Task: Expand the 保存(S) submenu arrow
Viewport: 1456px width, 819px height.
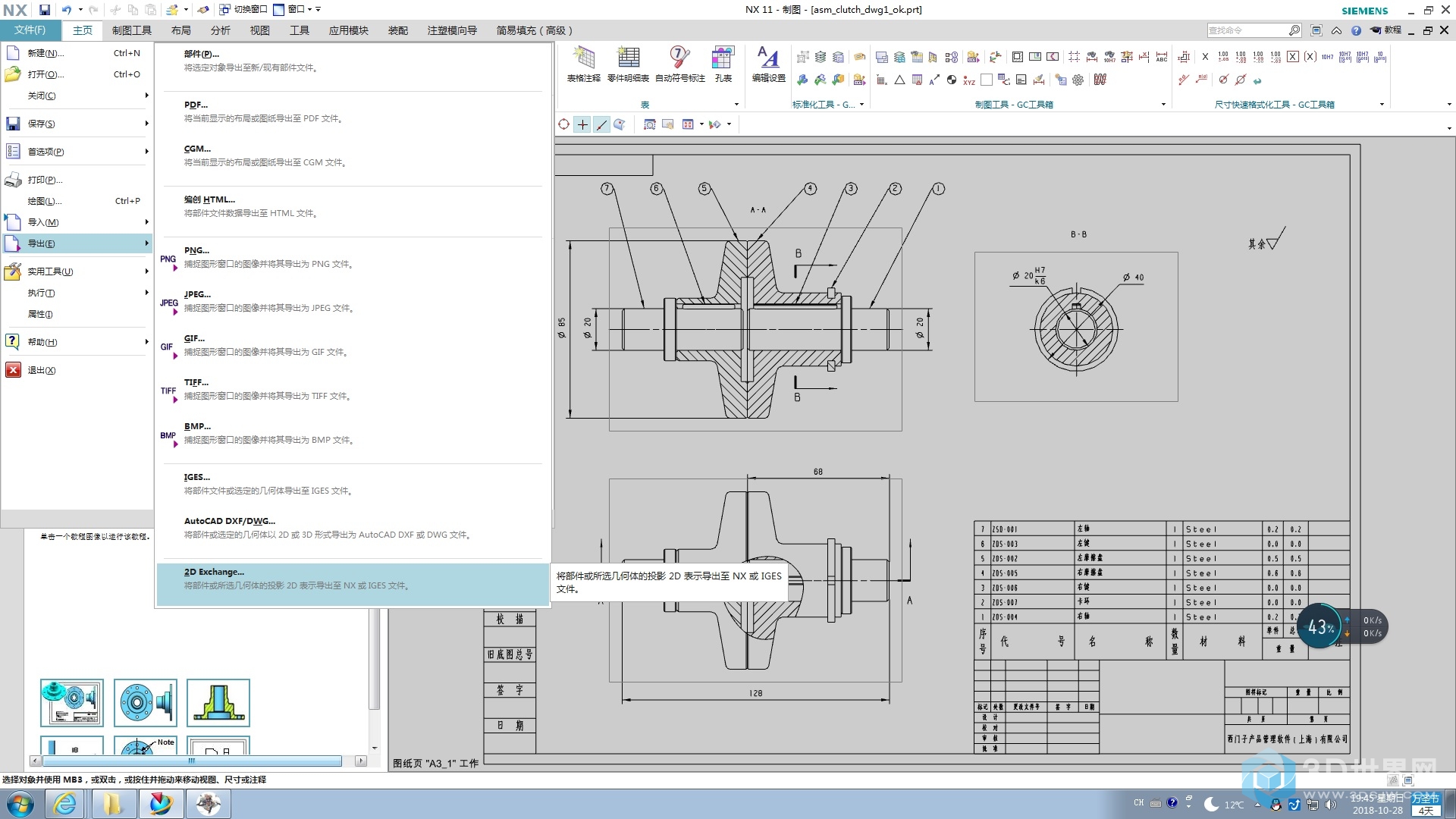Action: 146,124
